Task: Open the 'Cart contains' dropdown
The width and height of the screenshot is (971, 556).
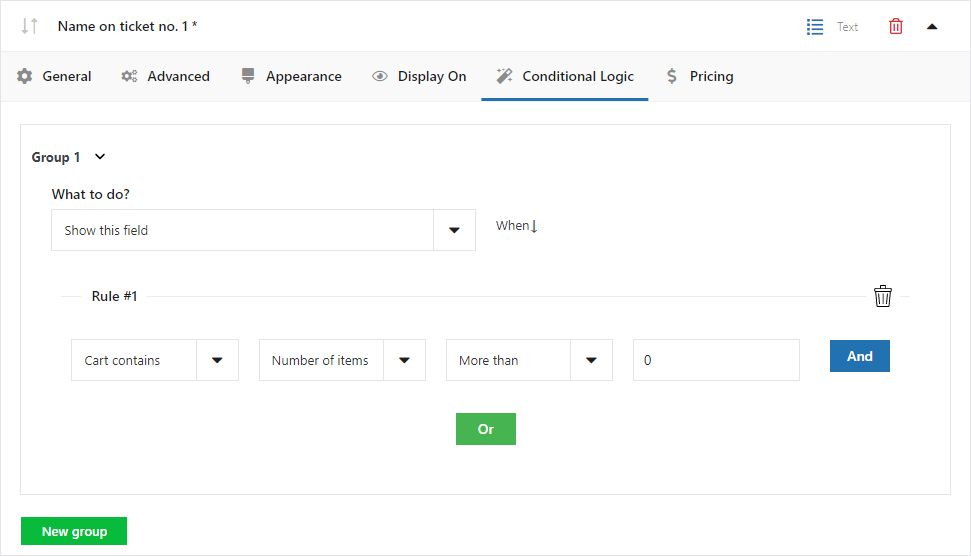Action: [155, 360]
